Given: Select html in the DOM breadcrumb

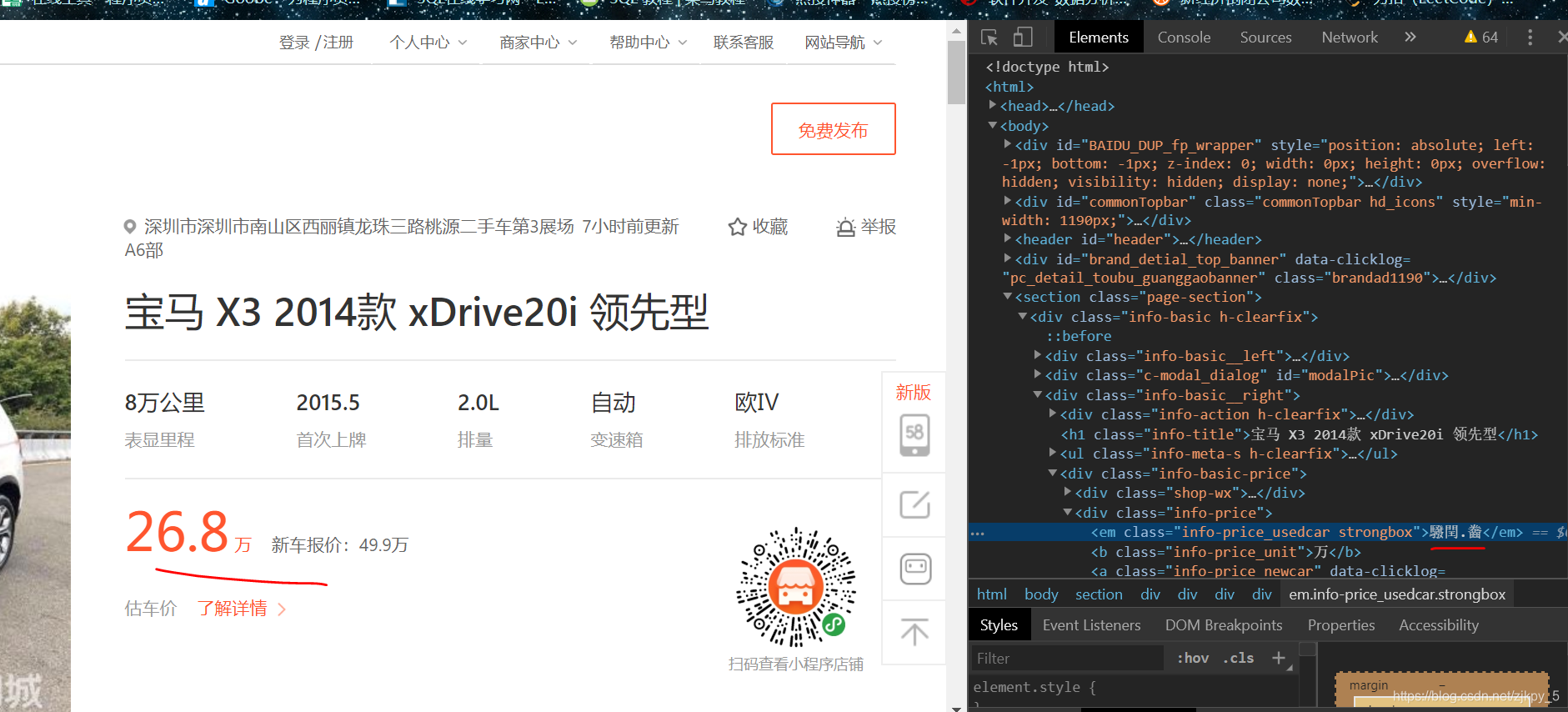Looking at the screenshot, I should coord(992,594).
